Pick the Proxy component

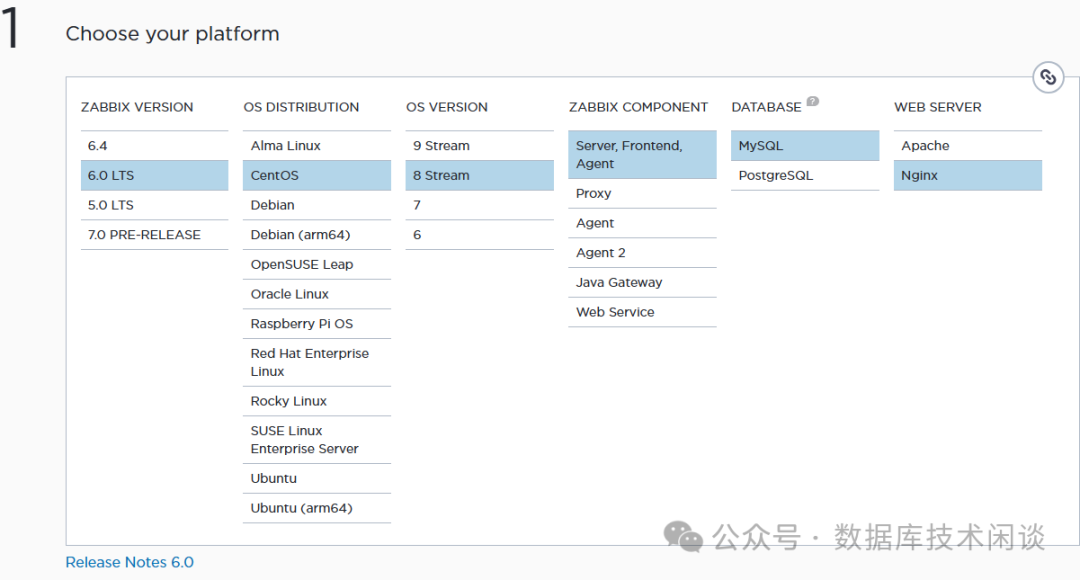point(642,194)
